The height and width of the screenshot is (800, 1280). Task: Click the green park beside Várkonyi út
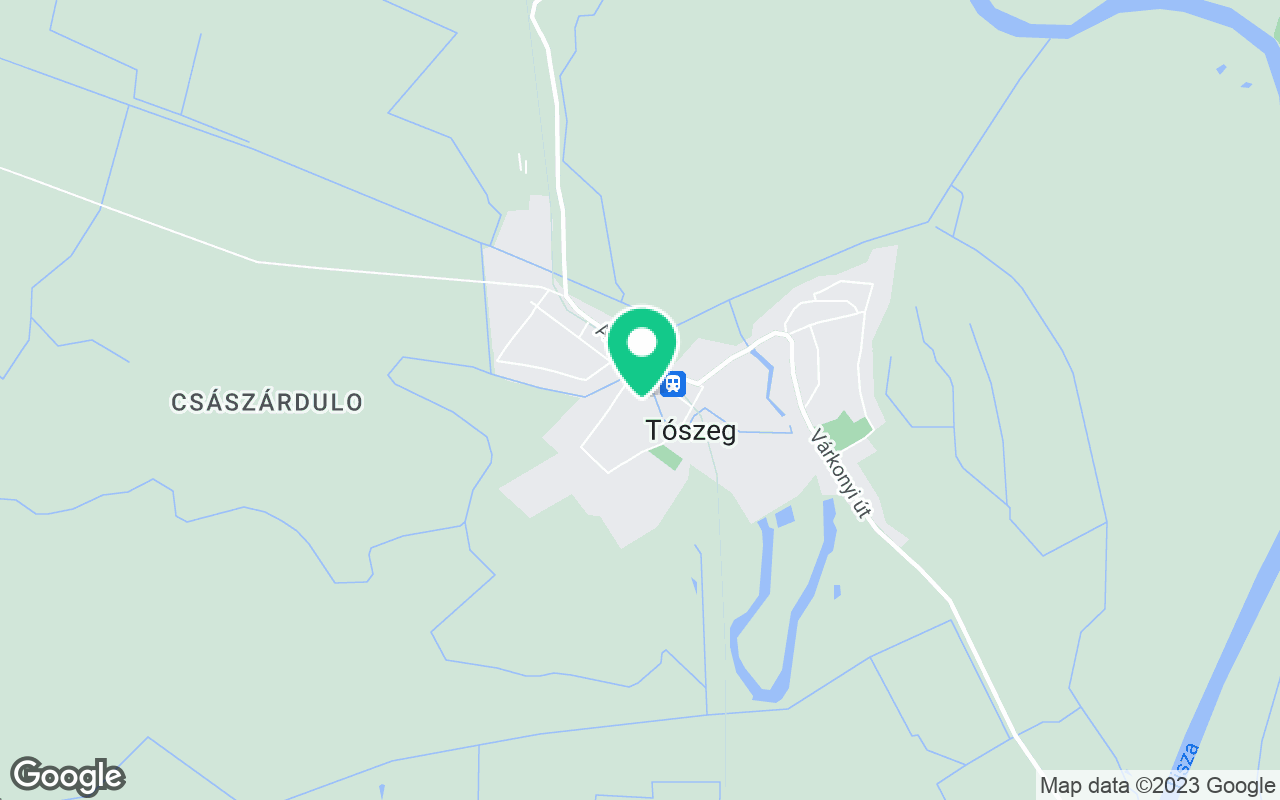pos(846,430)
